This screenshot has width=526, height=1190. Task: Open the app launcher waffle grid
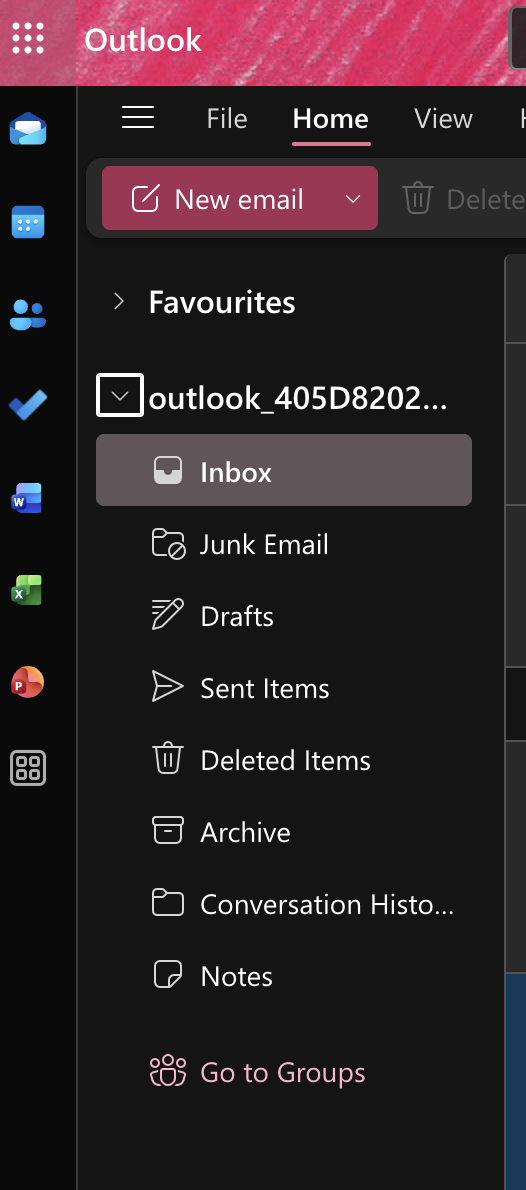(x=28, y=39)
